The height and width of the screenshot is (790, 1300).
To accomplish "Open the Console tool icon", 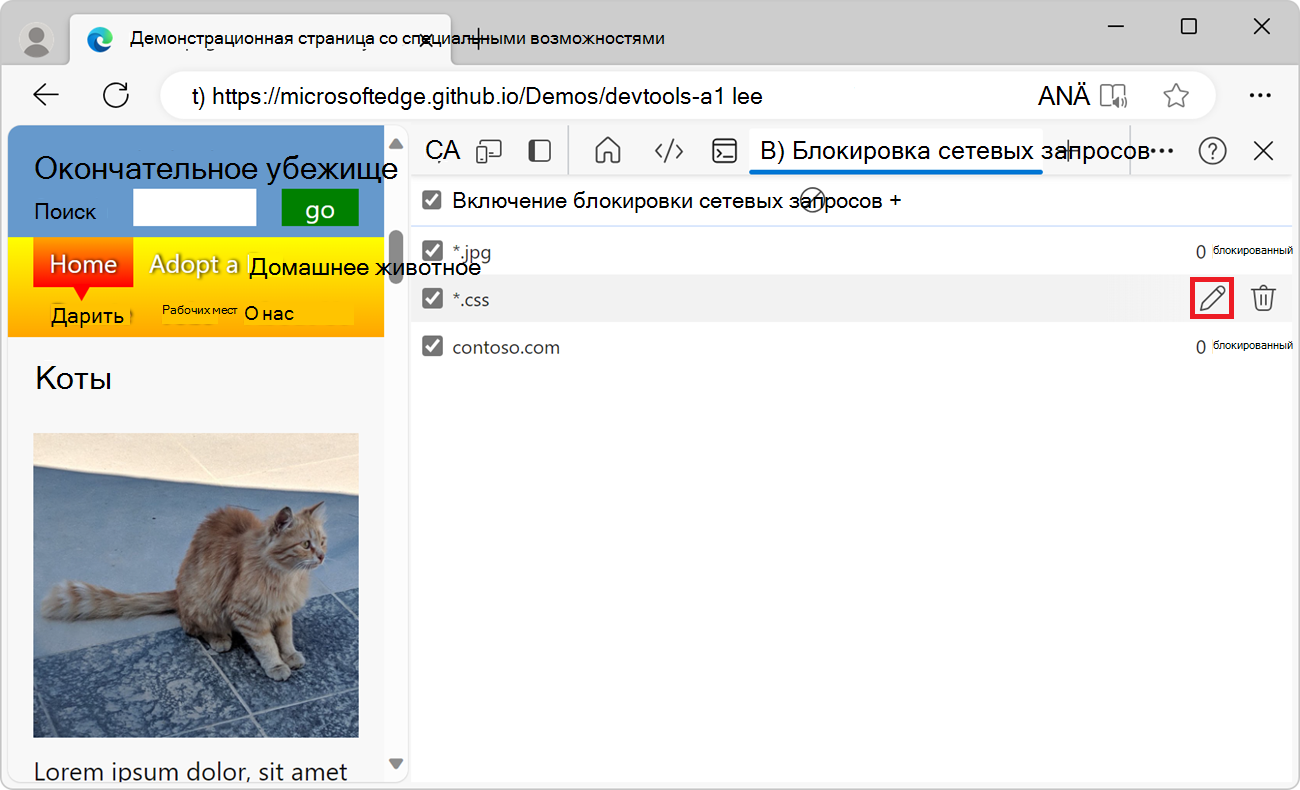I will [x=724, y=151].
